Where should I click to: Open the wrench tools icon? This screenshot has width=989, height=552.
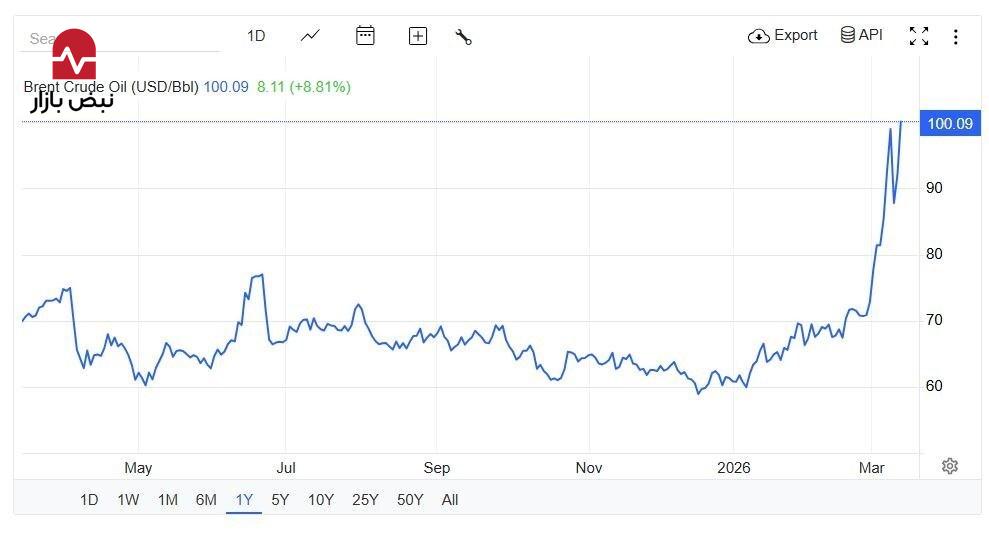pyautogui.click(x=463, y=37)
